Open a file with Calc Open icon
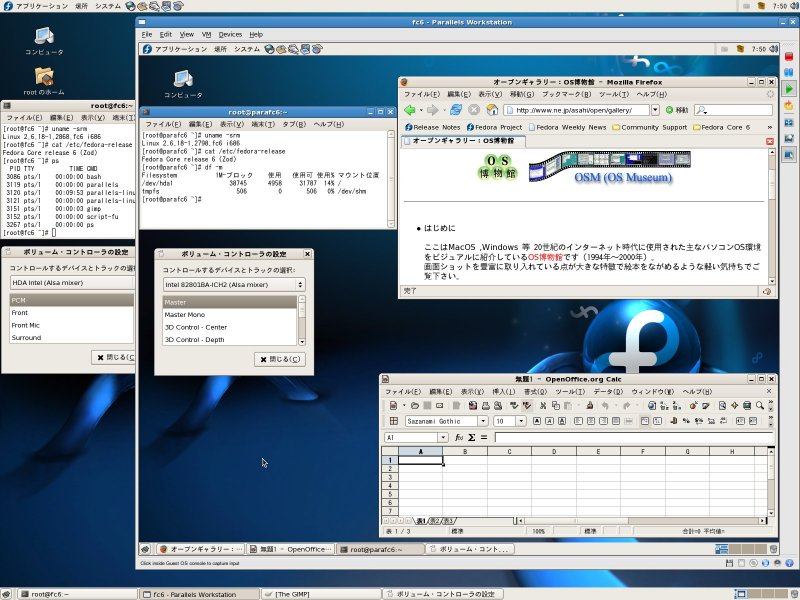 click(415, 406)
